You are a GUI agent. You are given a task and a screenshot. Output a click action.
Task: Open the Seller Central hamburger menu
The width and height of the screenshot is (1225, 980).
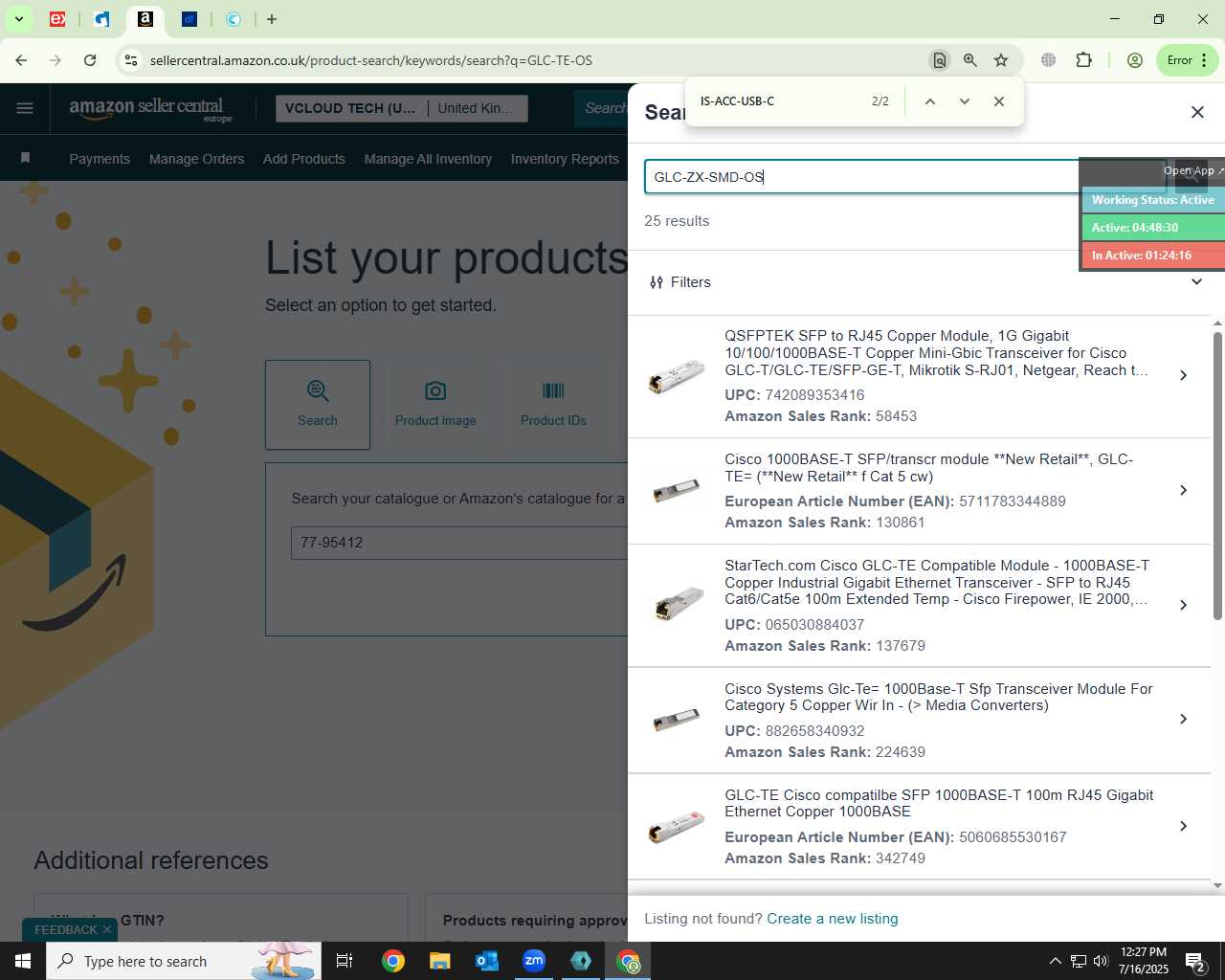click(x=25, y=108)
